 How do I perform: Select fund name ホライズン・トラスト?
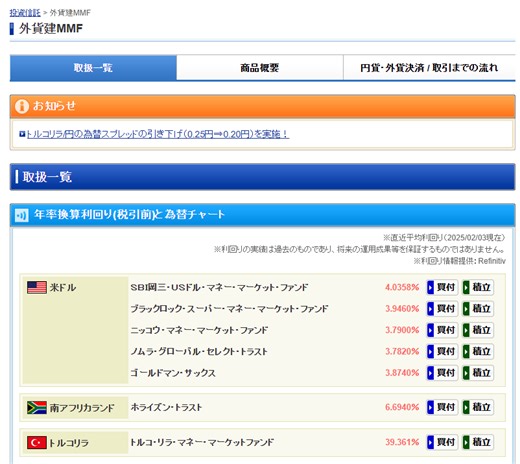click(166, 407)
